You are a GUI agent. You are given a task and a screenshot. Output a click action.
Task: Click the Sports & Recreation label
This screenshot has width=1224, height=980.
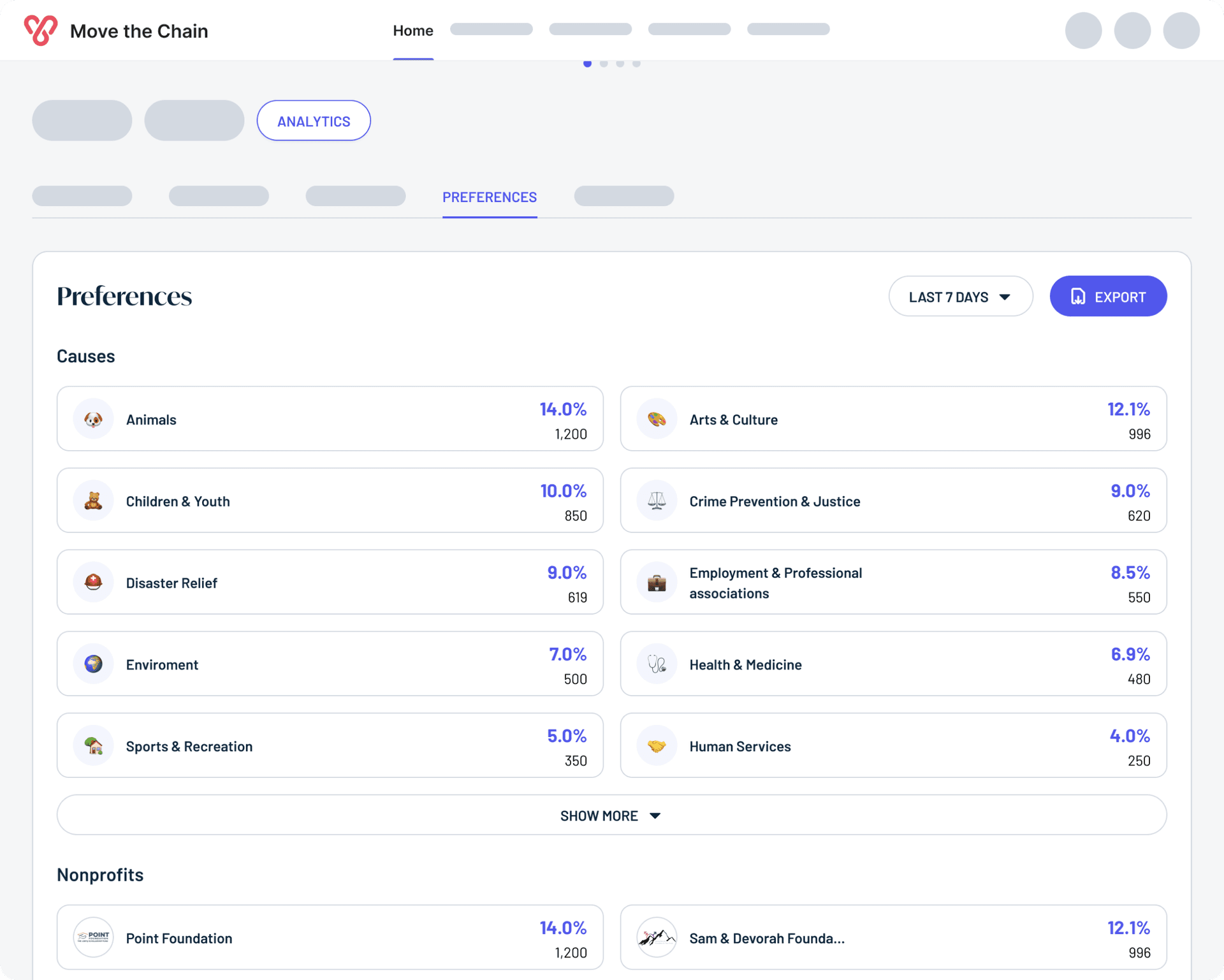189,746
